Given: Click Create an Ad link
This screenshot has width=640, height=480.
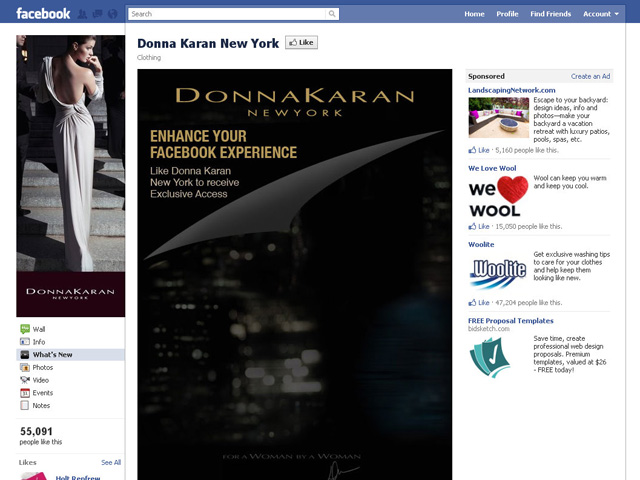Looking at the screenshot, I should (x=590, y=76).
